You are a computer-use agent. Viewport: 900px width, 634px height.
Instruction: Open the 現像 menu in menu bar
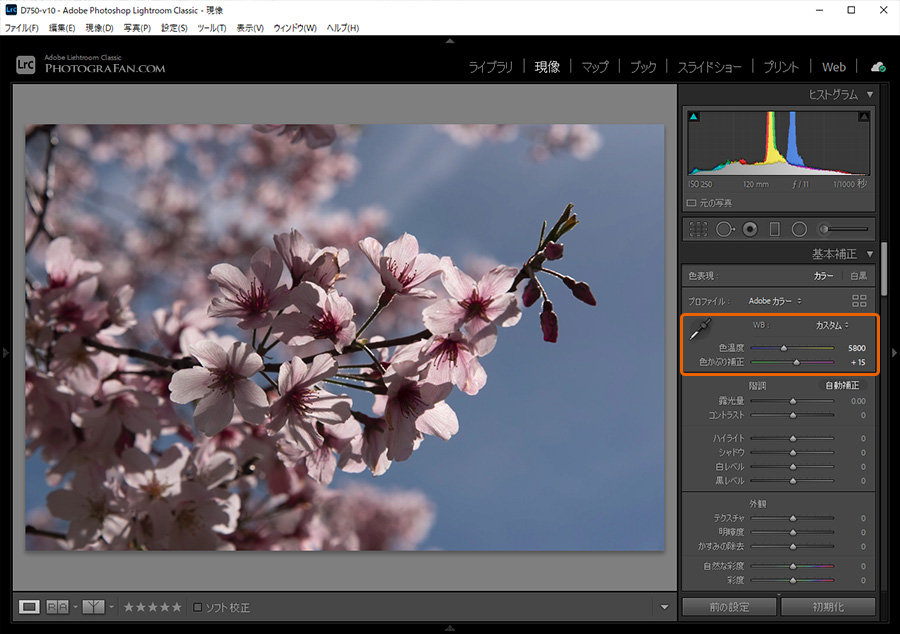point(99,28)
